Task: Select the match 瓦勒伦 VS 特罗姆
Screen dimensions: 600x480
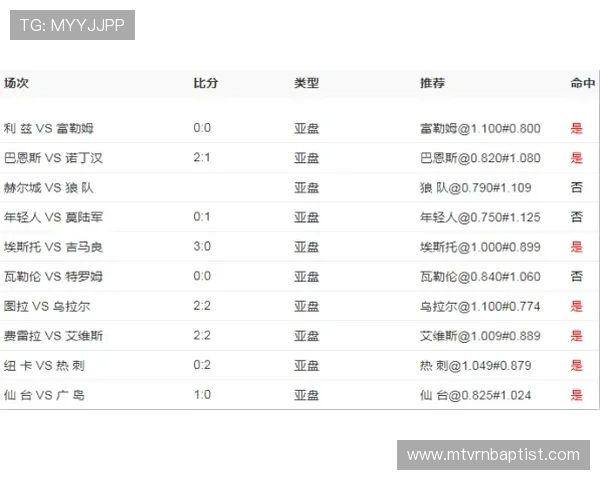Action: [53, 276]
